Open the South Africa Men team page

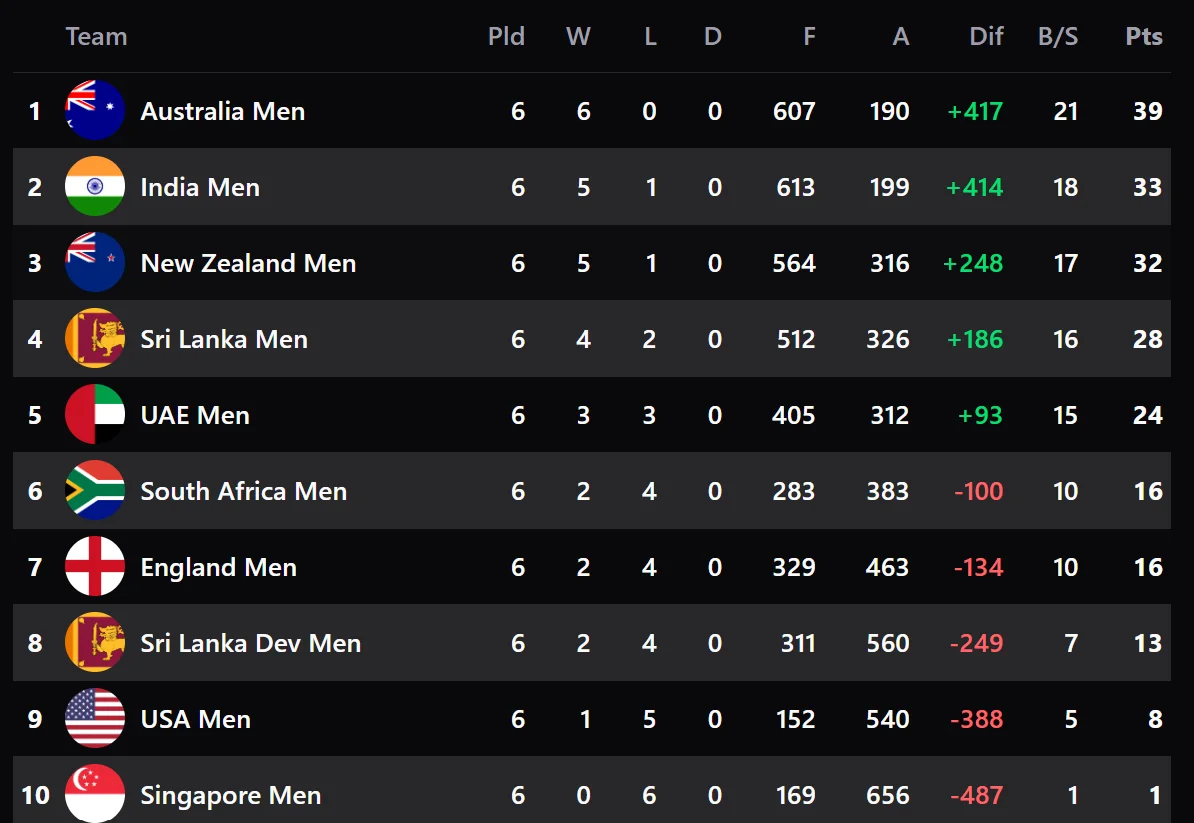[243, 491]
